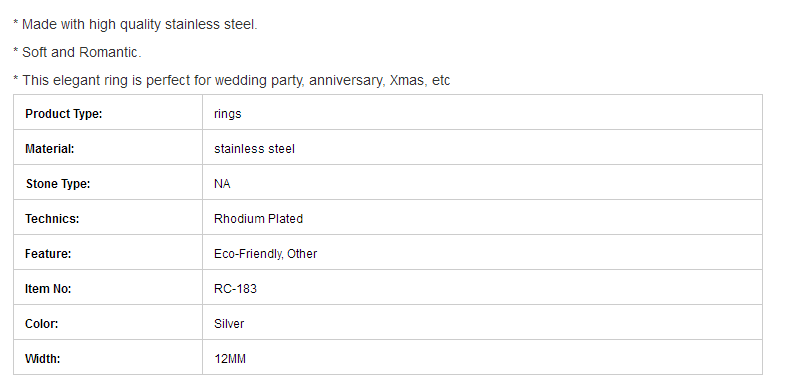This screenshot has width=787, height=378.
Task: Click the 'This elegant ring is perfect' line
Action: pos(231,80)
